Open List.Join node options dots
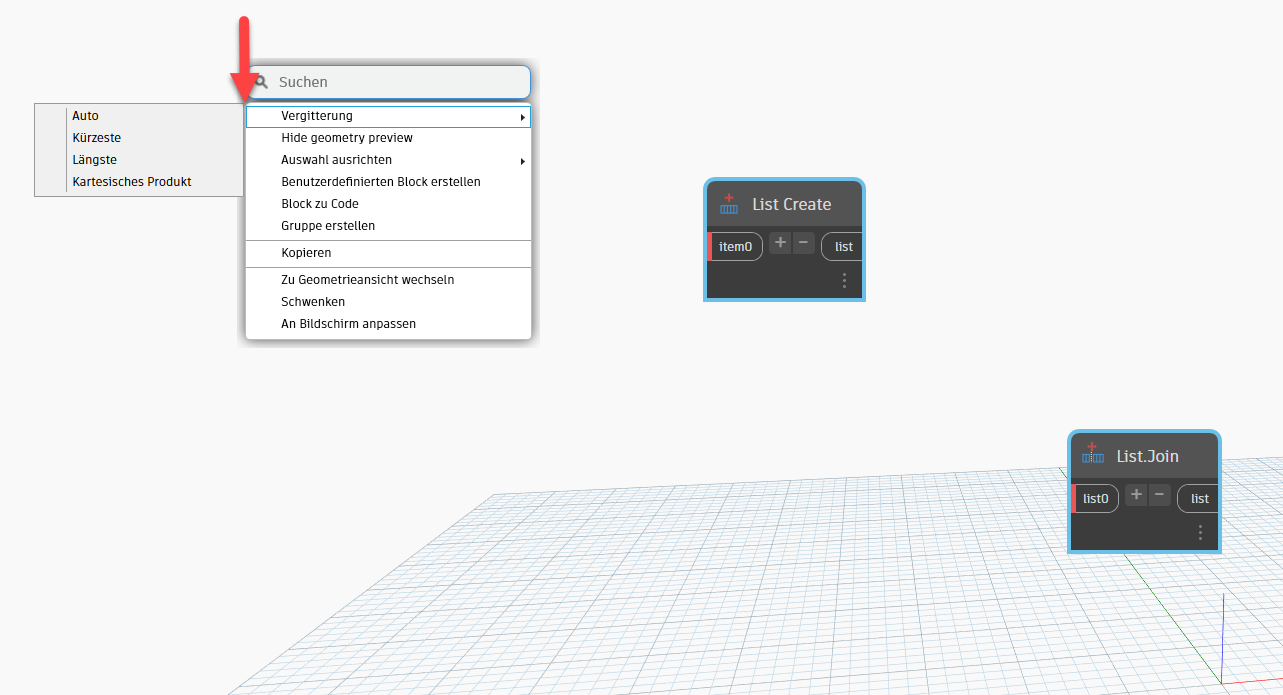1283x695 pixels. 1200,533
